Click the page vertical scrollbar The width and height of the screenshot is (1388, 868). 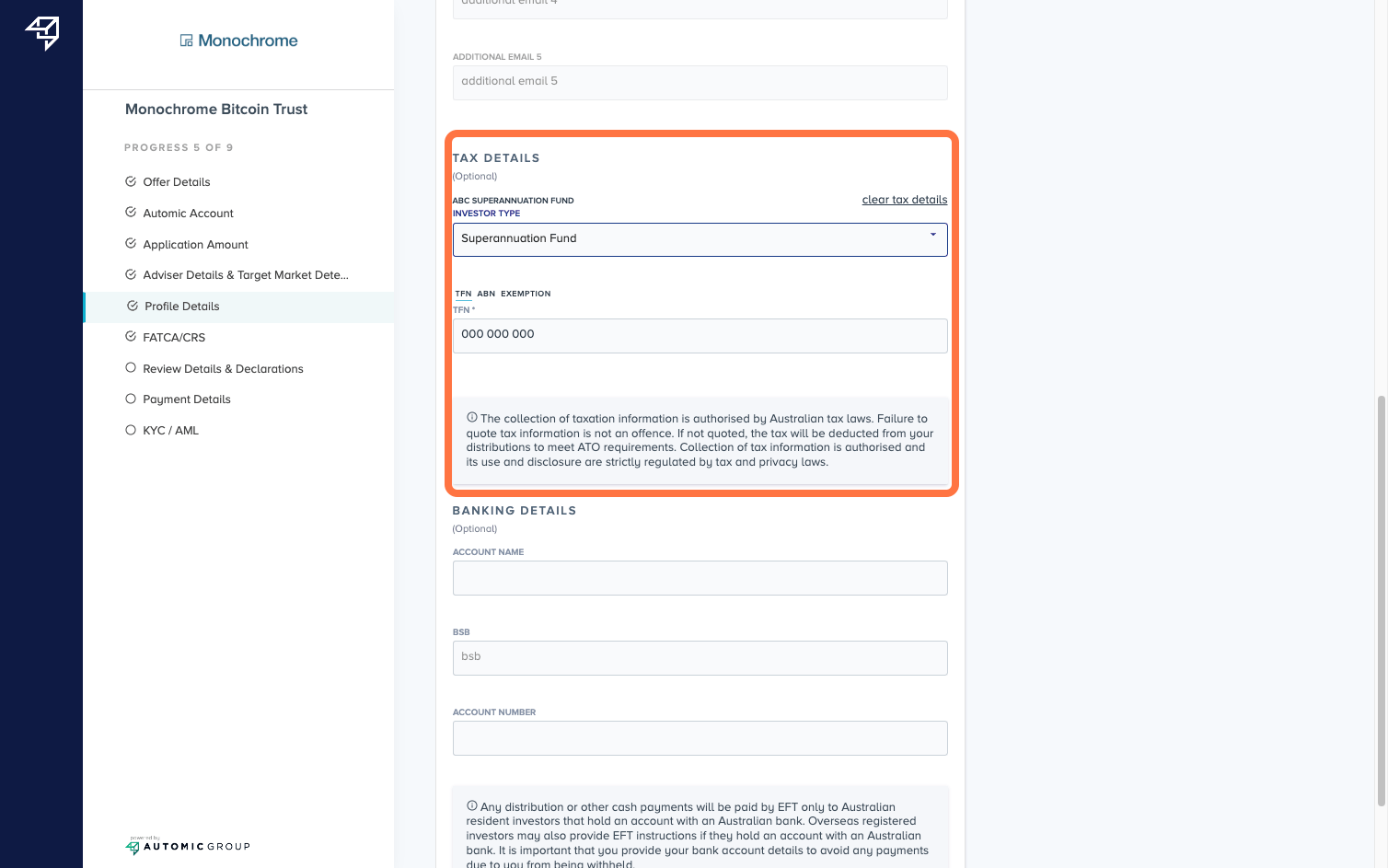click(x=1380, y=598)
